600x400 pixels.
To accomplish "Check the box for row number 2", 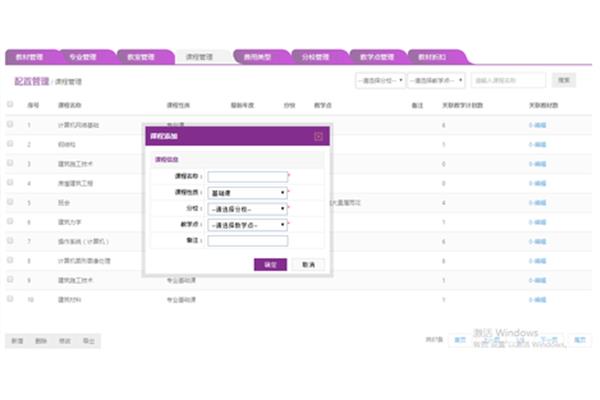I will point(10,144).
